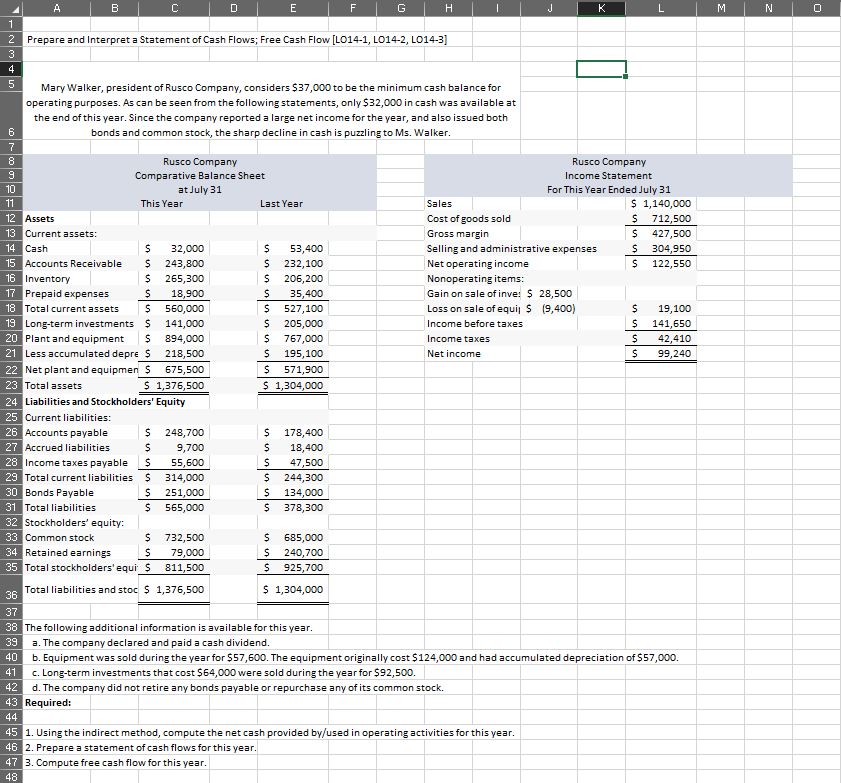Select row 14 header
Viewport: 841px width, 783px height.
(11, 248)
